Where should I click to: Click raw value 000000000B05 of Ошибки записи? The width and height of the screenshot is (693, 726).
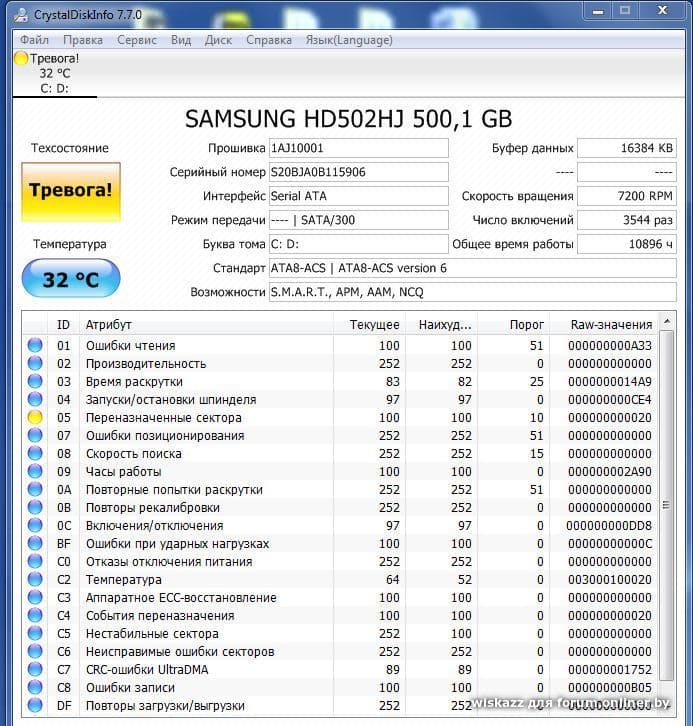[x=610, y=688]
